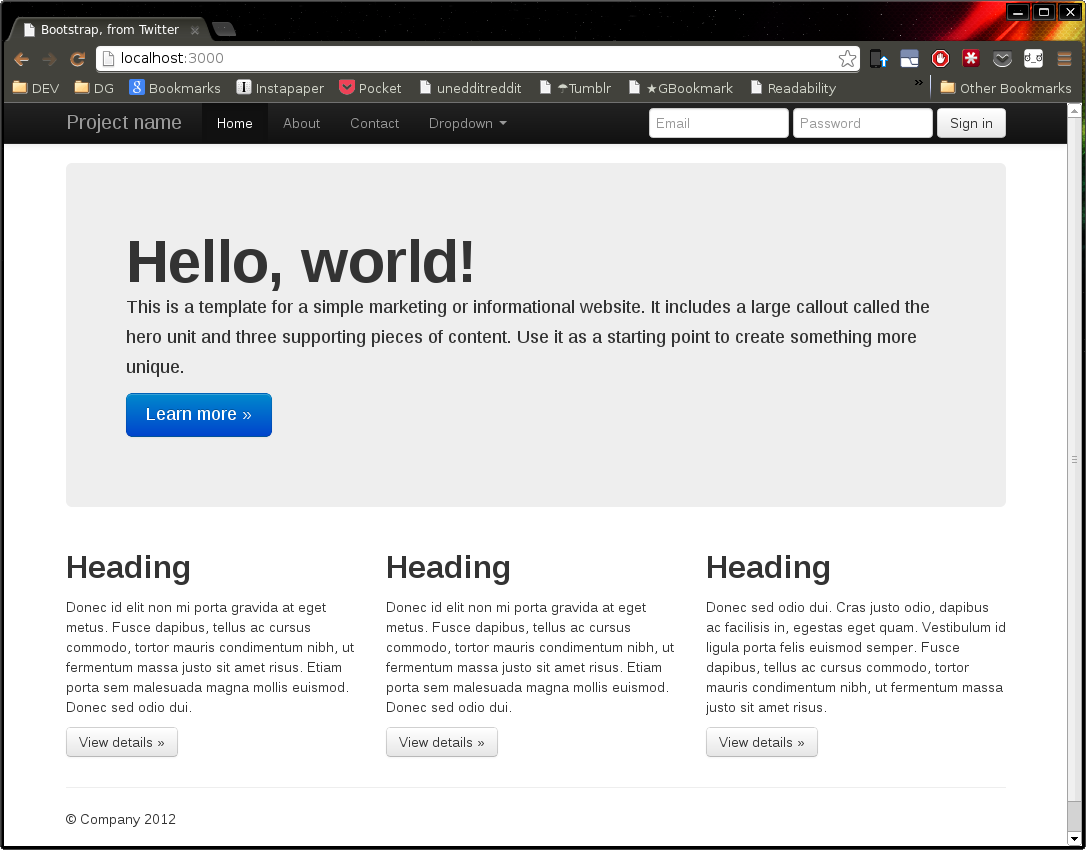Click the Sign in button

970,123
